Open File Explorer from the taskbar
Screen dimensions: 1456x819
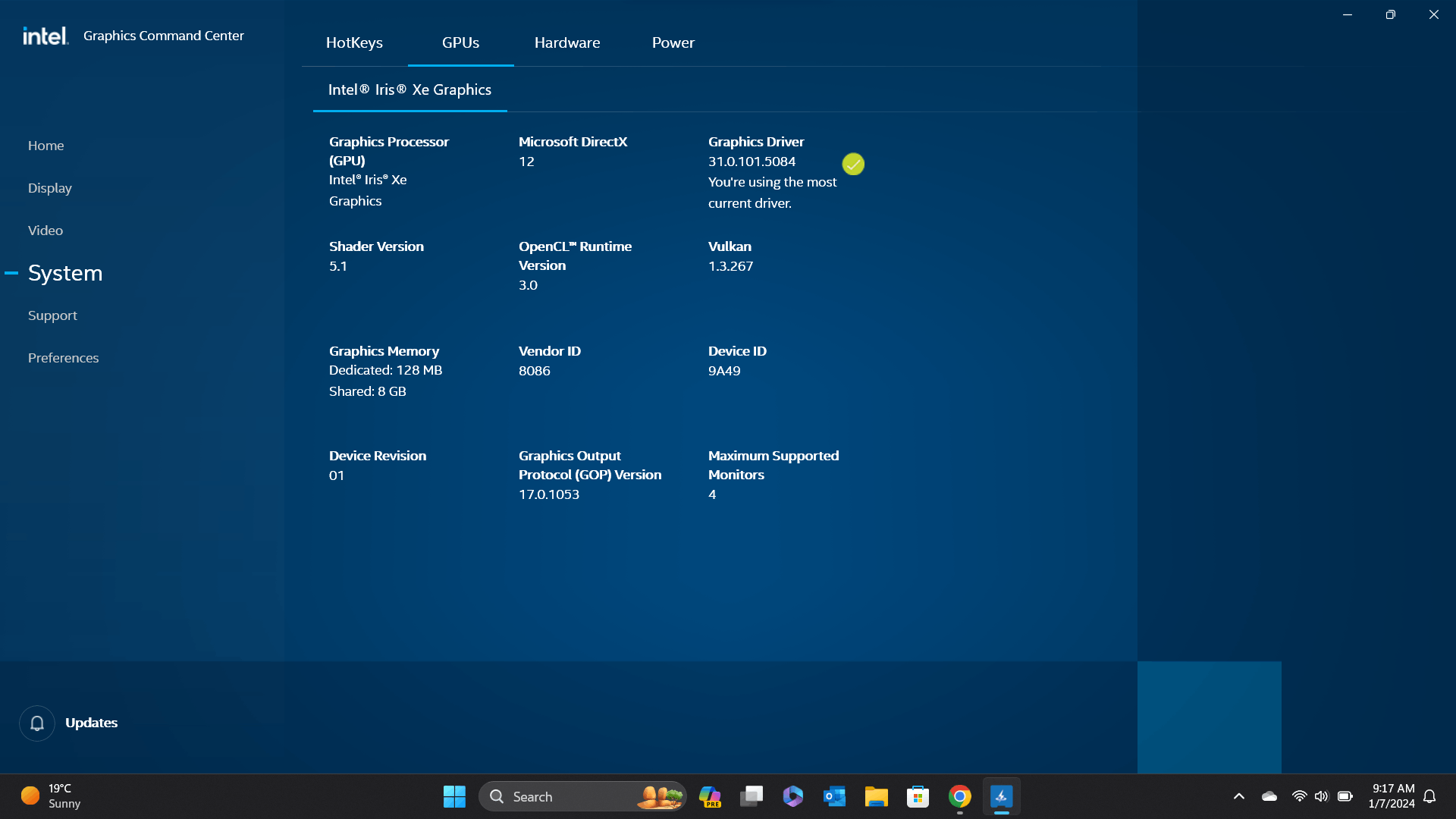(877, 796)
